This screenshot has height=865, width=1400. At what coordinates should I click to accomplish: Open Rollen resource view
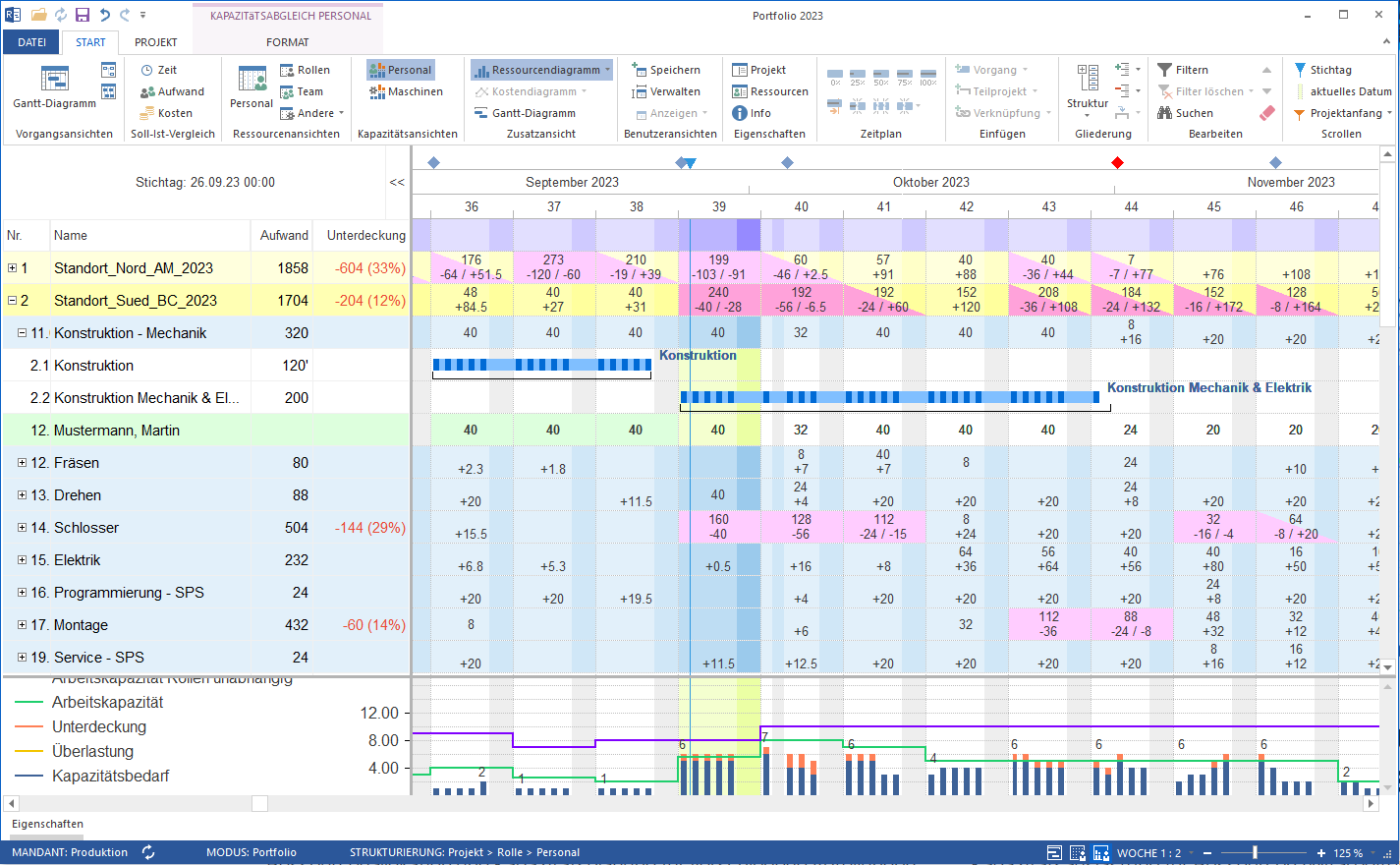305,70
